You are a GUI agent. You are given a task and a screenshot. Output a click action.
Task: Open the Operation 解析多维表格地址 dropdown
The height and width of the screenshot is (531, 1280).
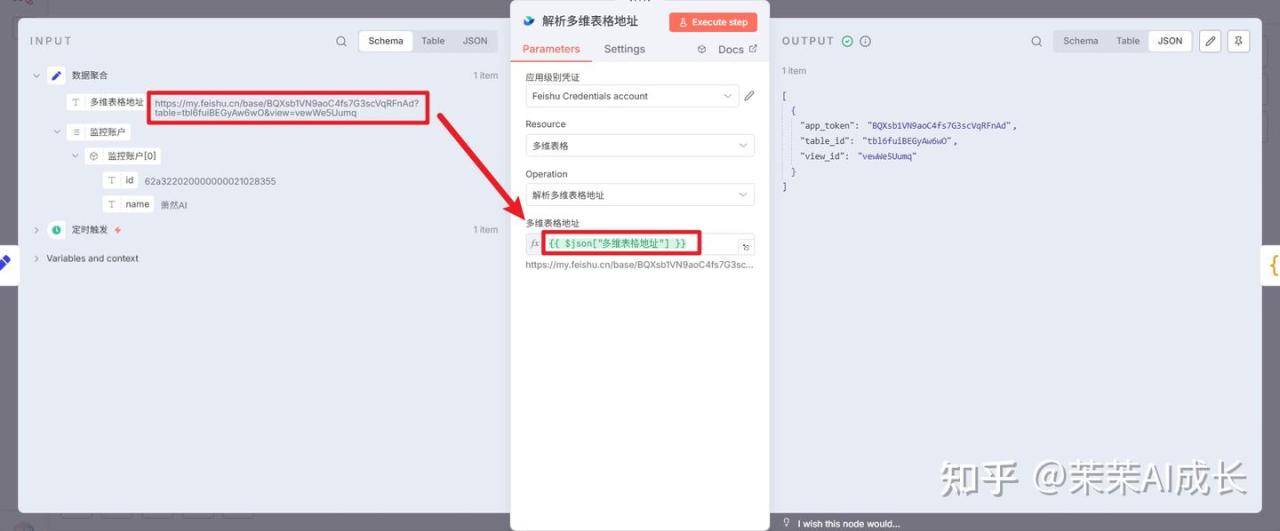coord(640,195)
